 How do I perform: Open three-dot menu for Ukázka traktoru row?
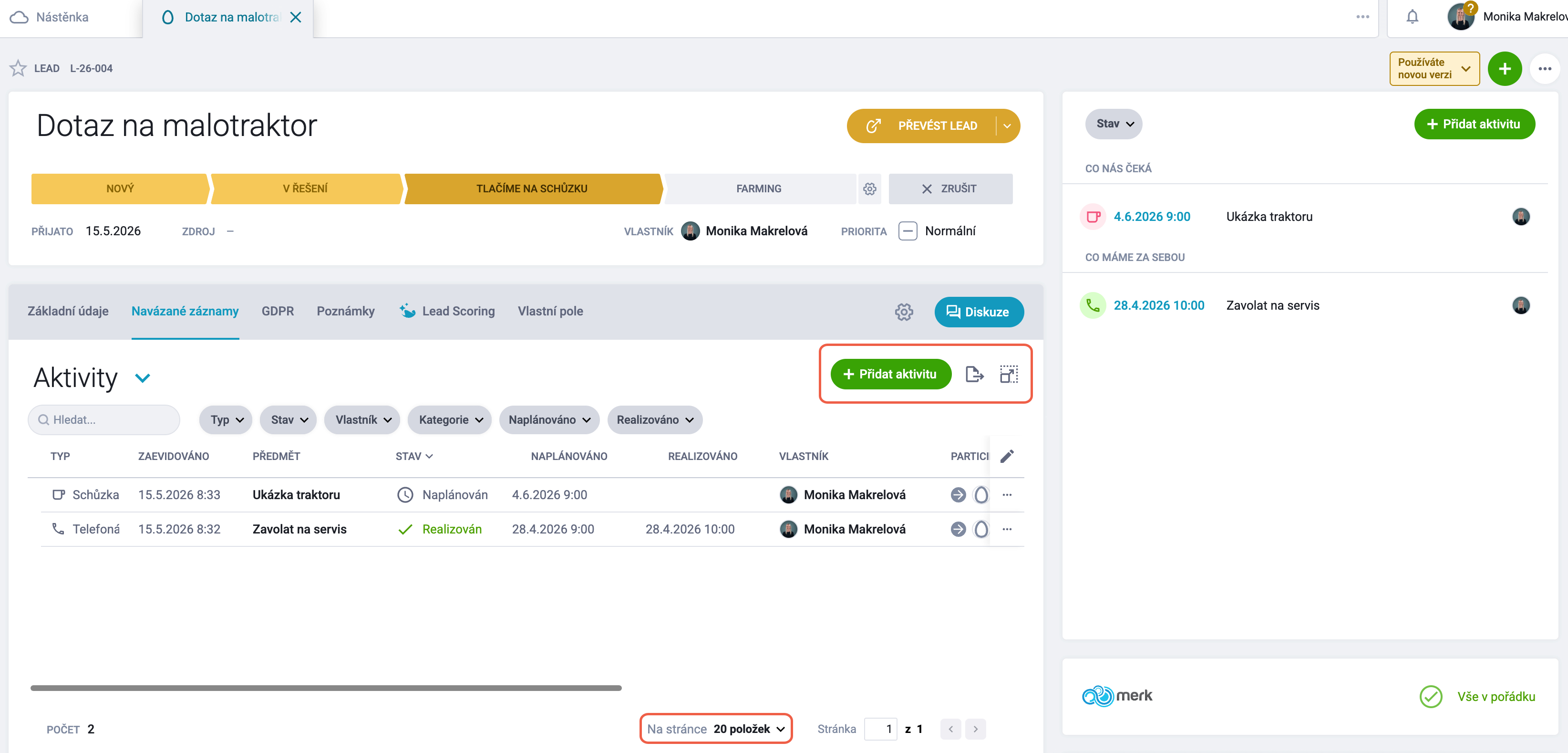pyautogui.click(x=1007, y=495)
